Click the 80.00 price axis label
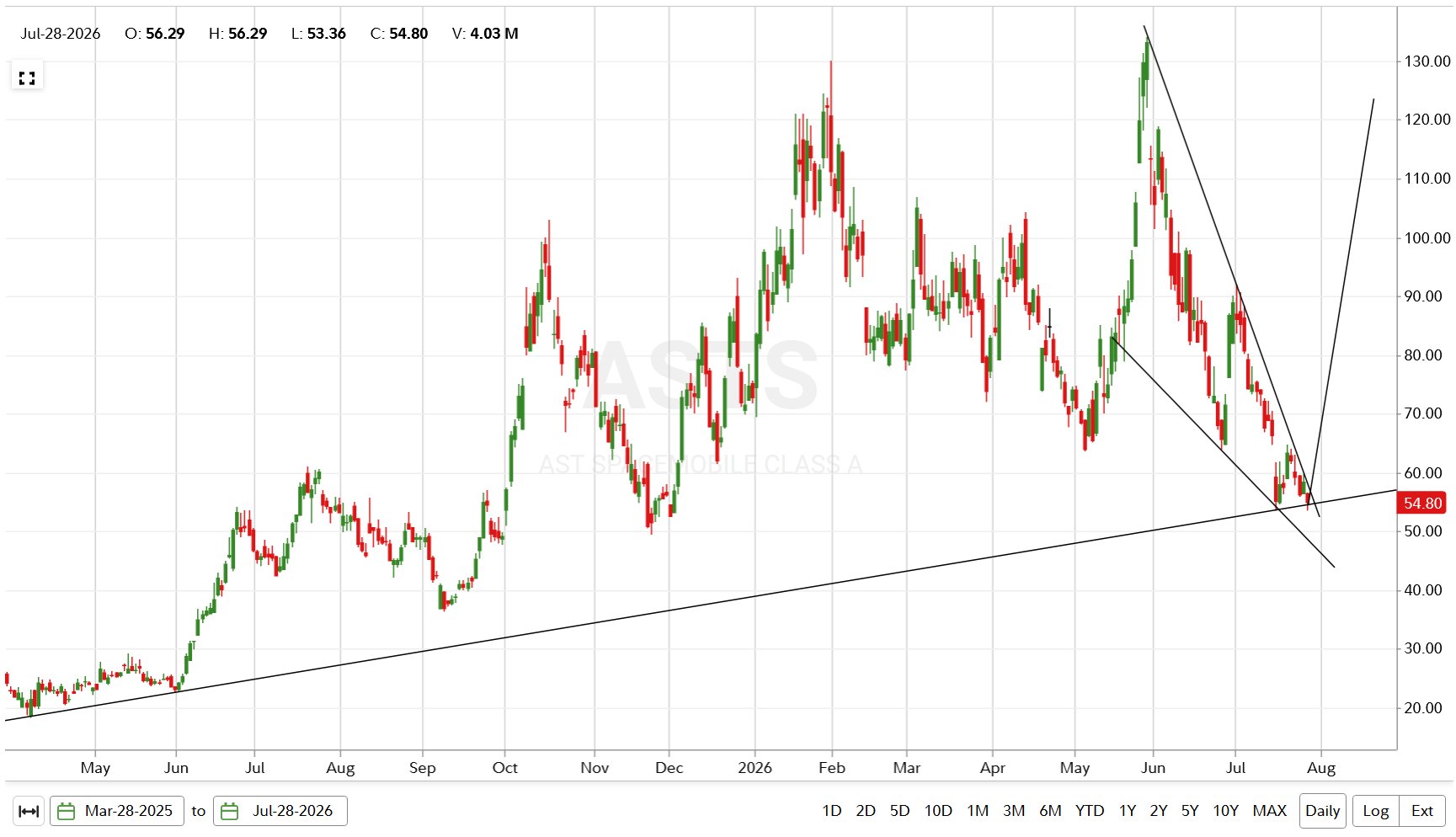The width and height of the screenshot is (1456, 837). 1423,355
